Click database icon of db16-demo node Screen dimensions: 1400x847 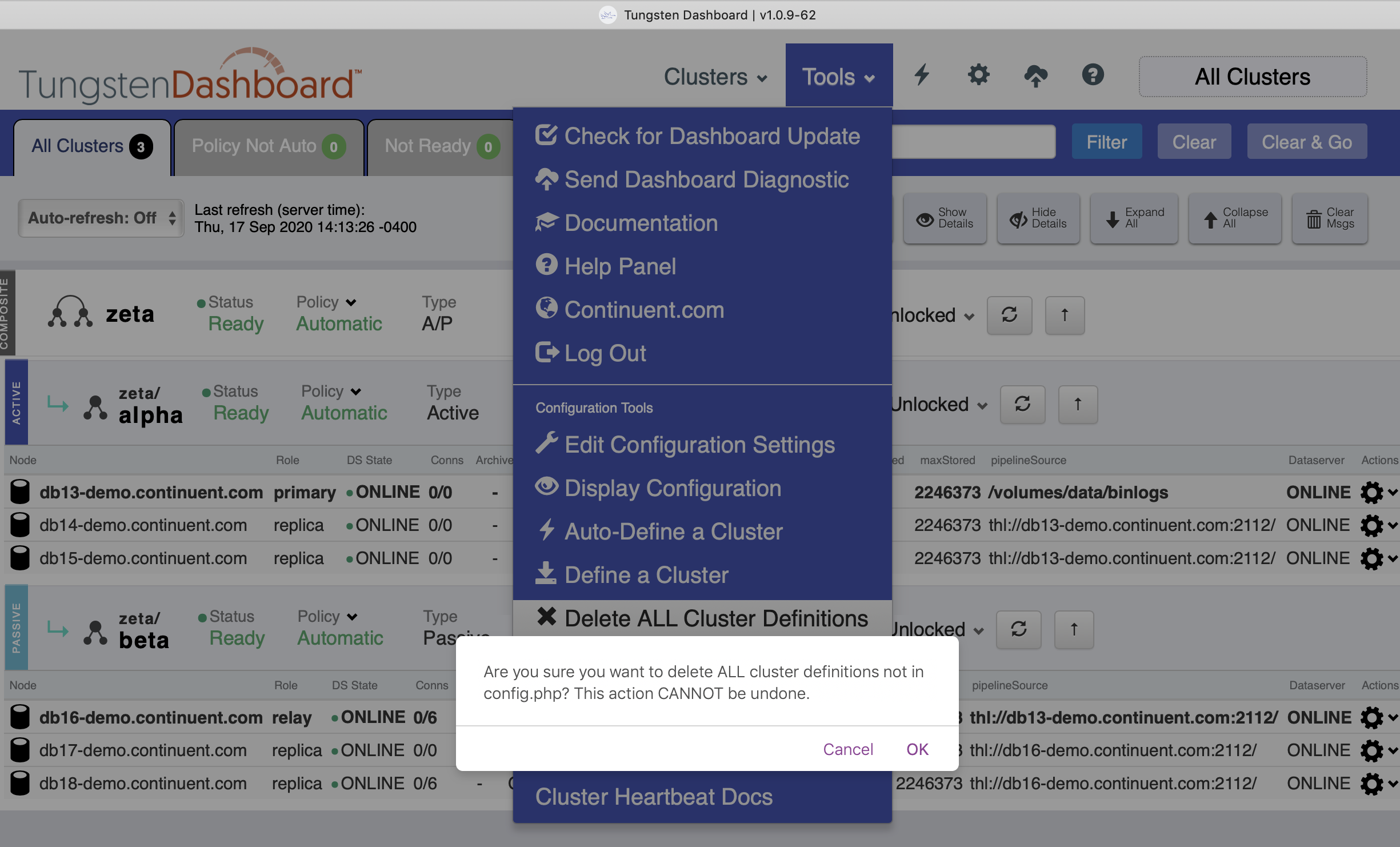[20, 717]
